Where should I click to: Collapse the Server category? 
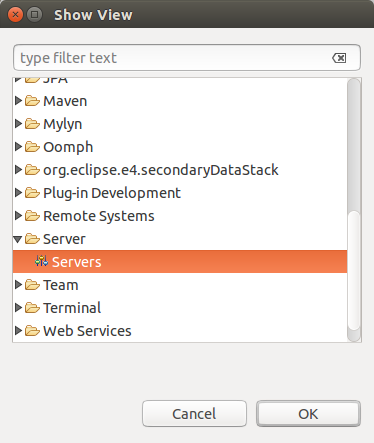(18, 239)
